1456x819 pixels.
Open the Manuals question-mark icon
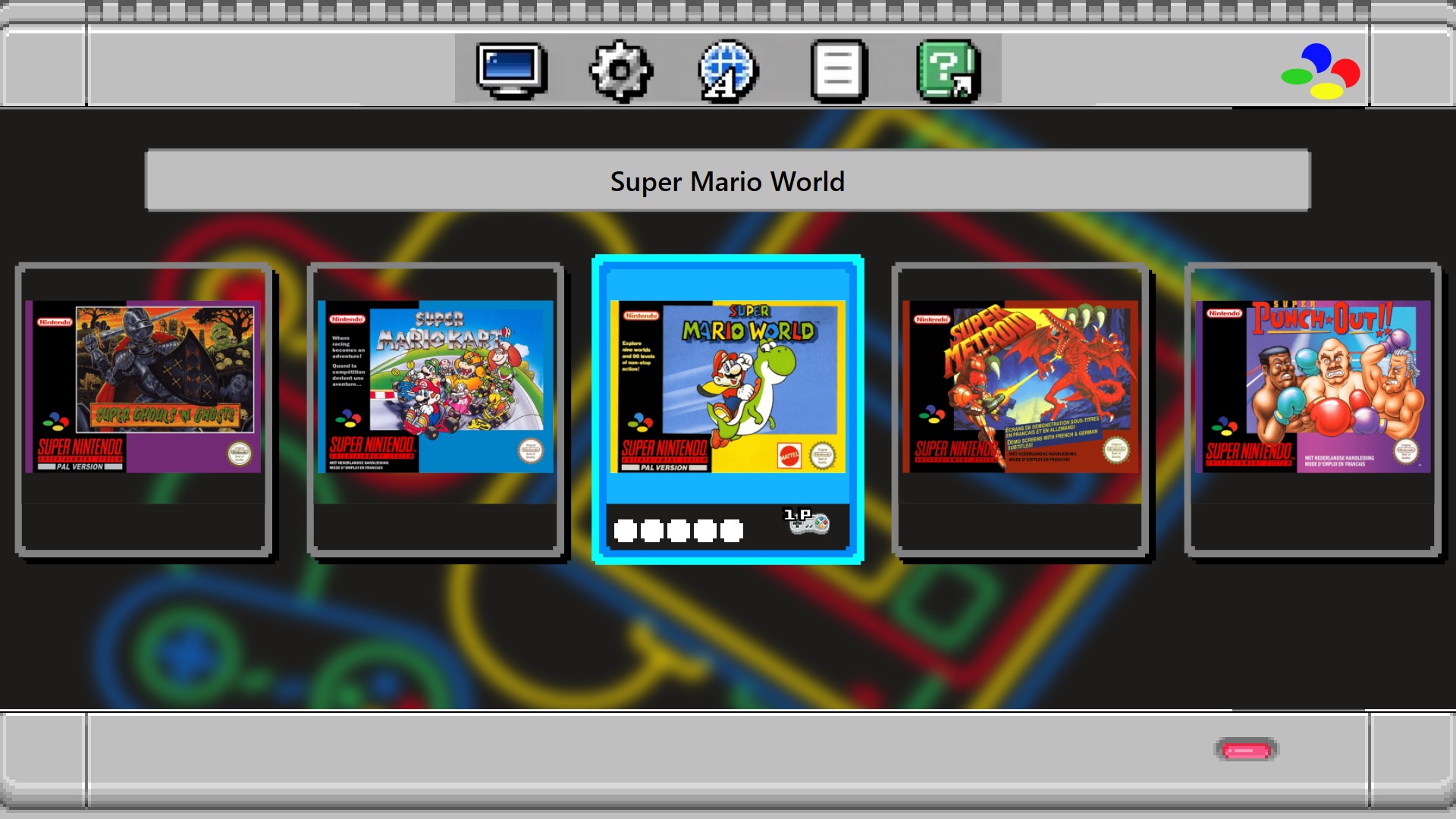(948, 71)
